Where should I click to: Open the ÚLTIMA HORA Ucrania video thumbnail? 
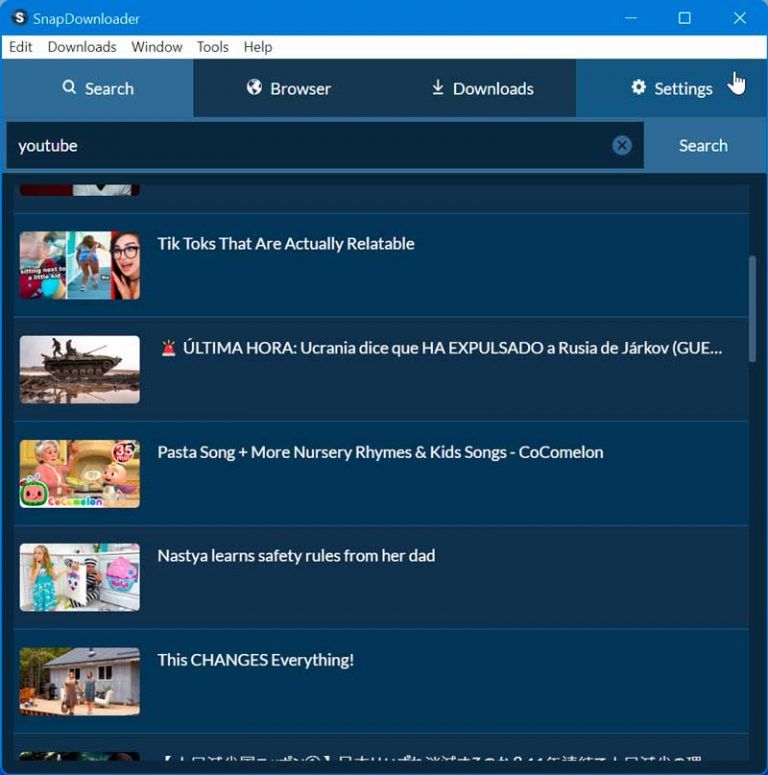point(80,370)
